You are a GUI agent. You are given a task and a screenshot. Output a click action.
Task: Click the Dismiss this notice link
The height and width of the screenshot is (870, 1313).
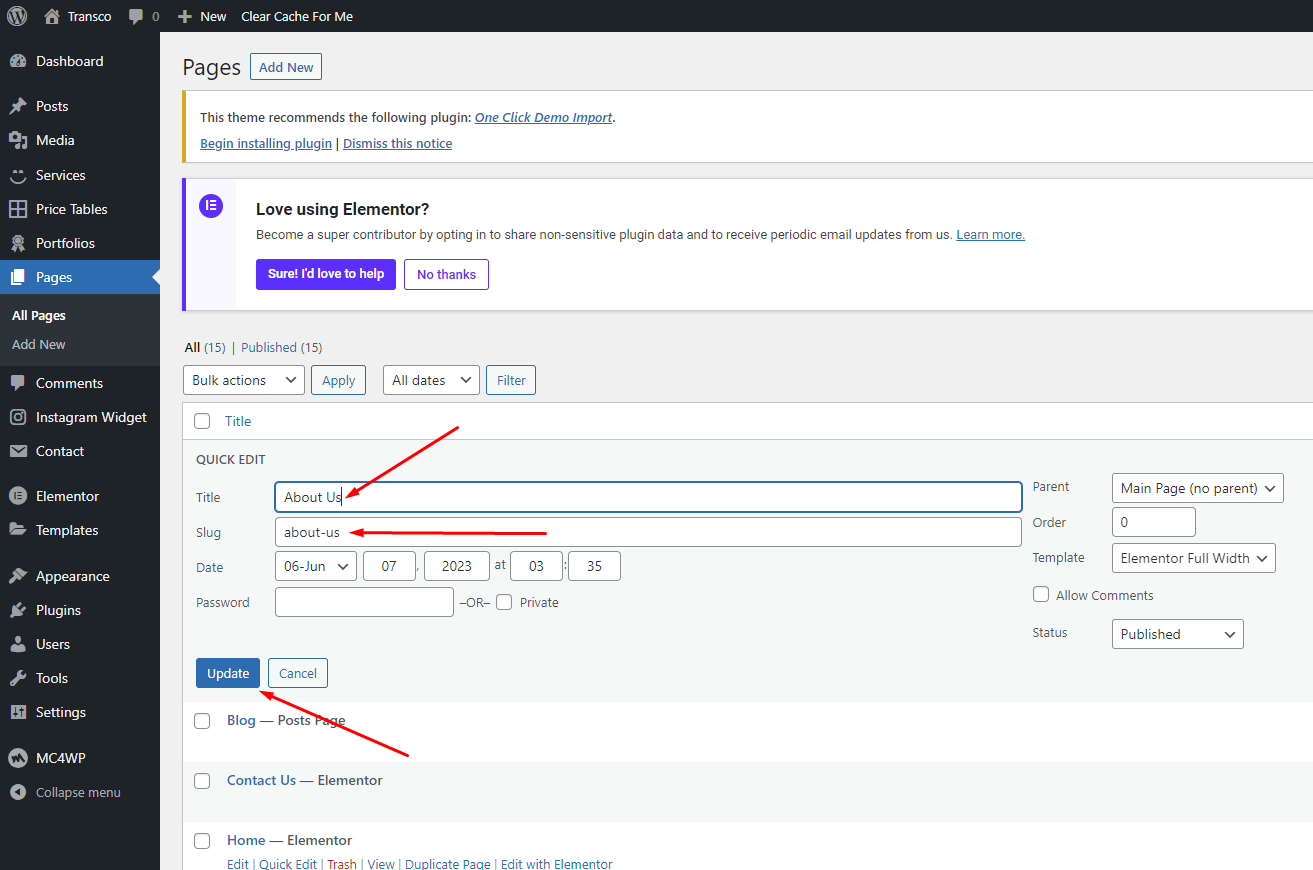397,143
